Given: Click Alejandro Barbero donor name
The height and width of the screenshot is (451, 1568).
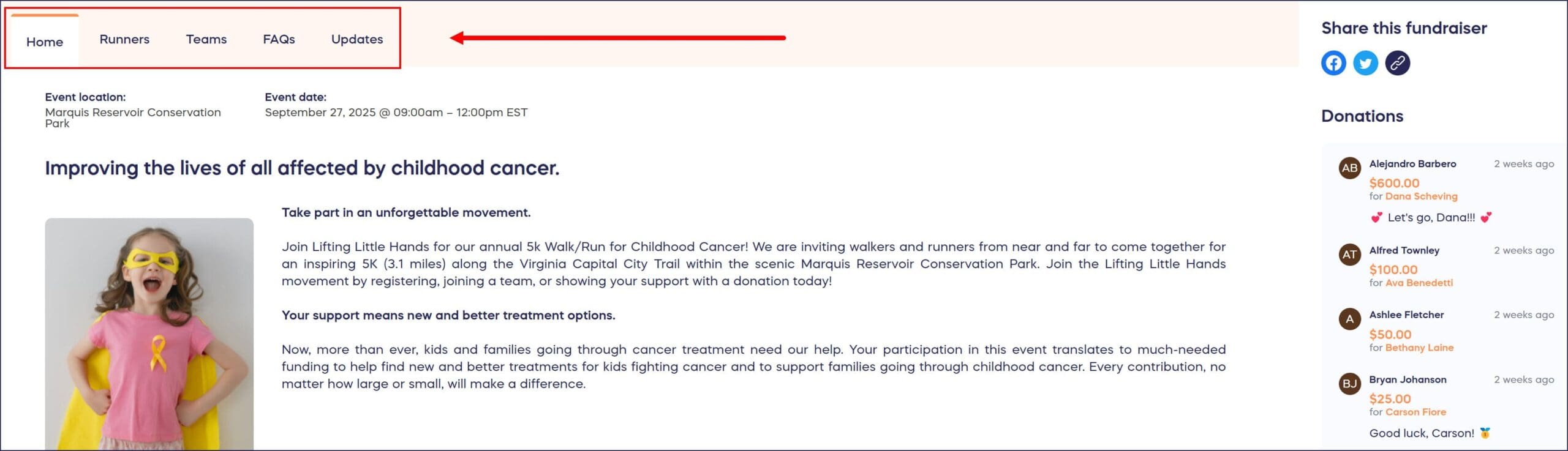Looking at the screenshot, I should 1412,164.
